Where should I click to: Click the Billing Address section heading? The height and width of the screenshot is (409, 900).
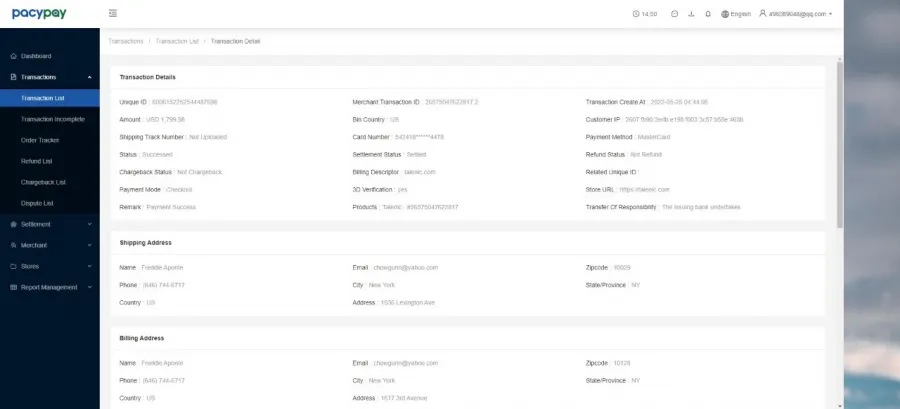click(142, 338)
